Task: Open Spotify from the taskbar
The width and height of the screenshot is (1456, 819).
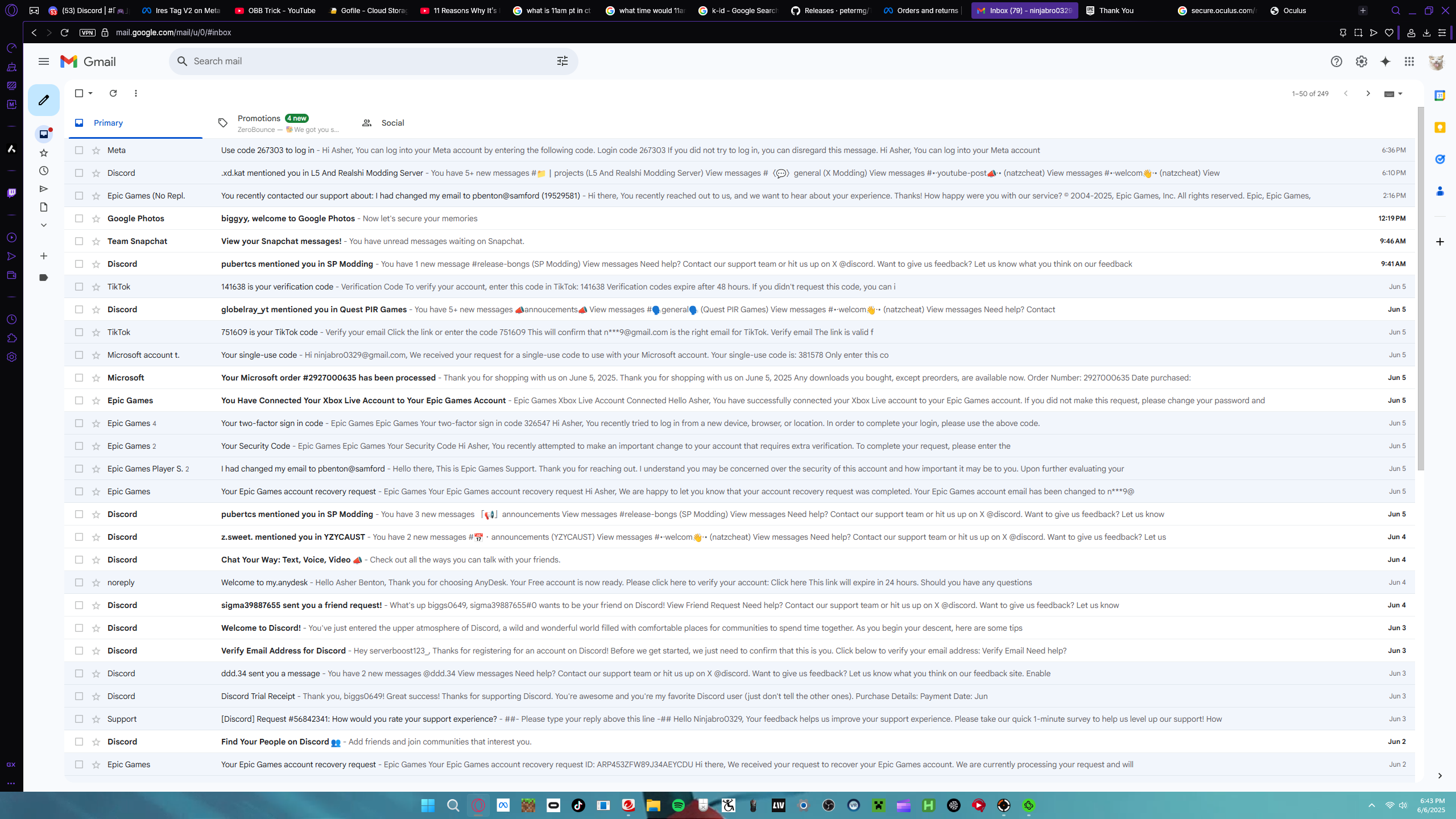Action: [679, 805]
